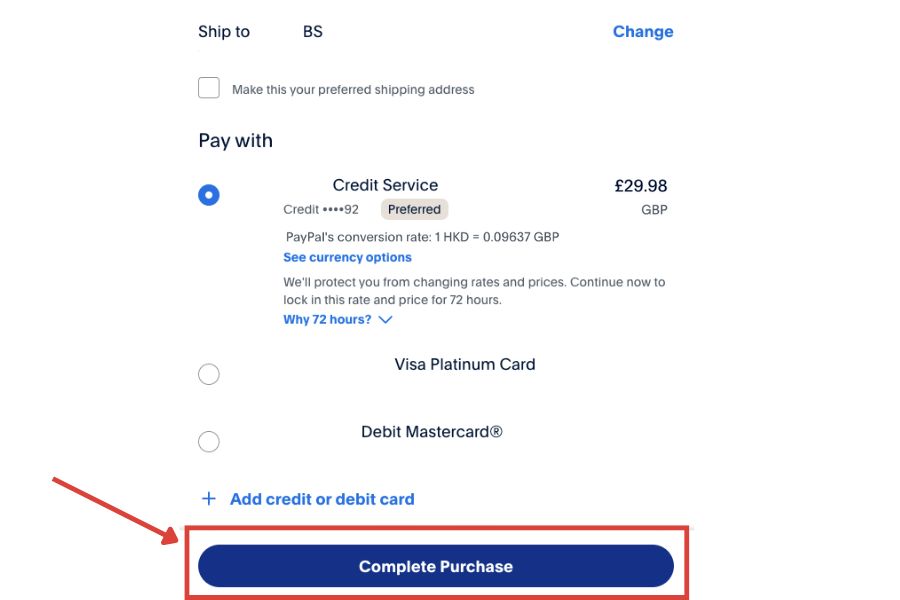Click the PayPal conversion rate text
Screen dimensions: 900x600
pyautogui.click(x=422, y=237)
